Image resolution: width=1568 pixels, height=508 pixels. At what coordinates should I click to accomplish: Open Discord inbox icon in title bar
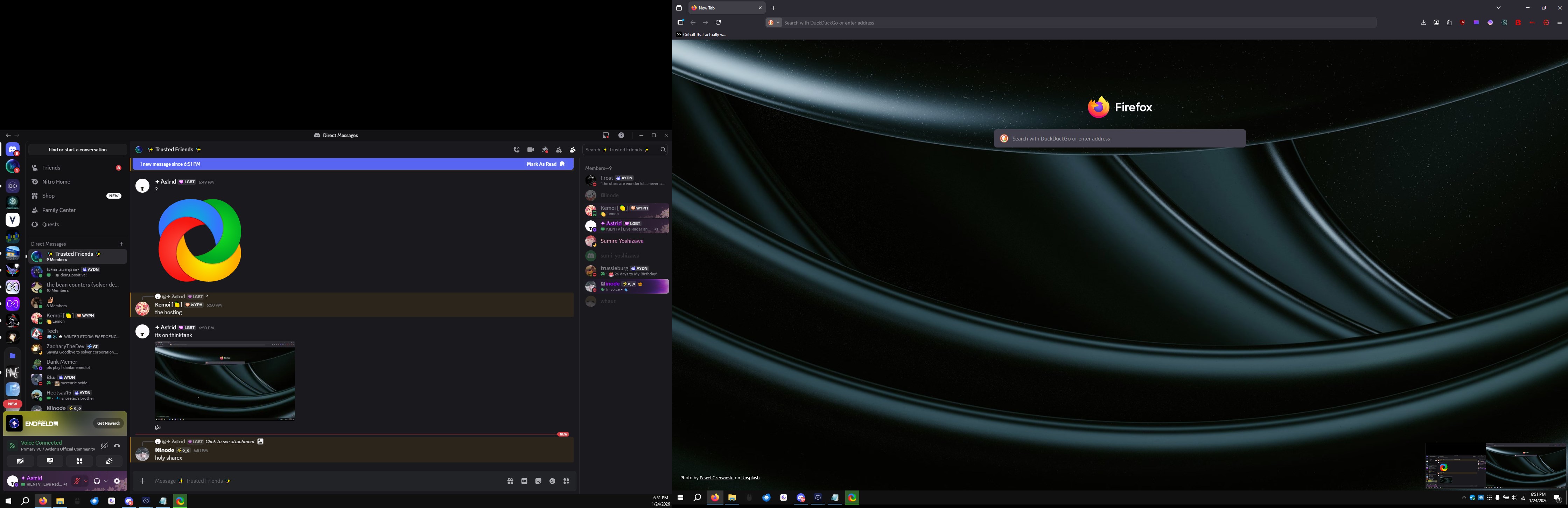coord(605,135)
